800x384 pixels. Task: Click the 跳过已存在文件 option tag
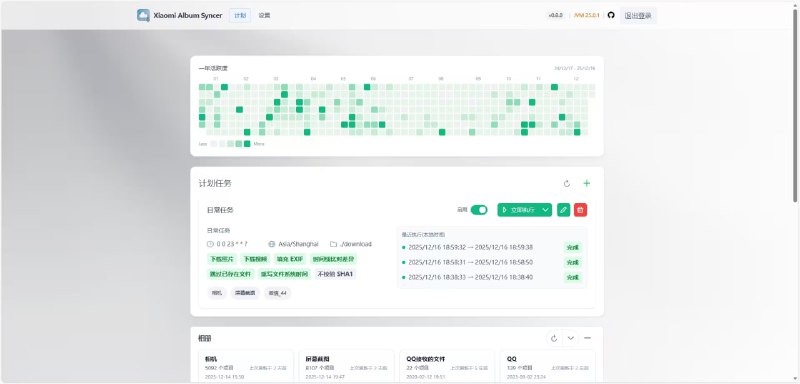point(230,274)
